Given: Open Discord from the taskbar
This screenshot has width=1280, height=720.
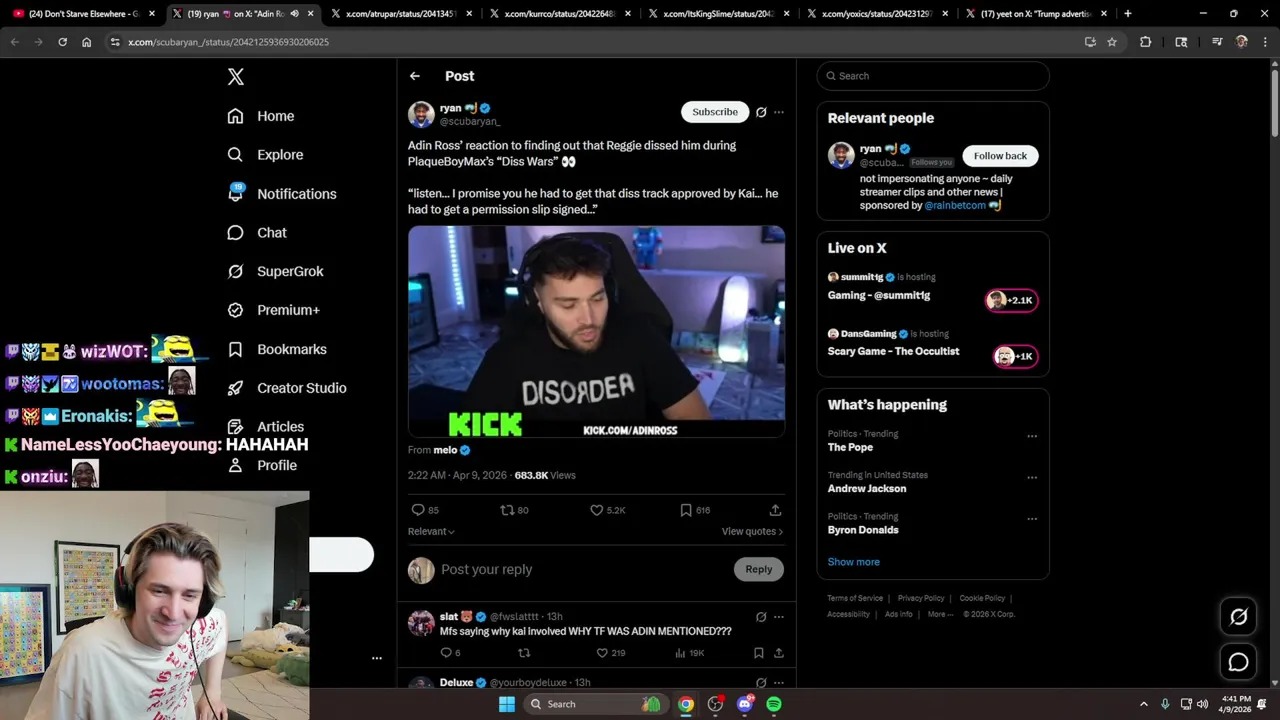Looking at the screenshot, I should 744,704.
